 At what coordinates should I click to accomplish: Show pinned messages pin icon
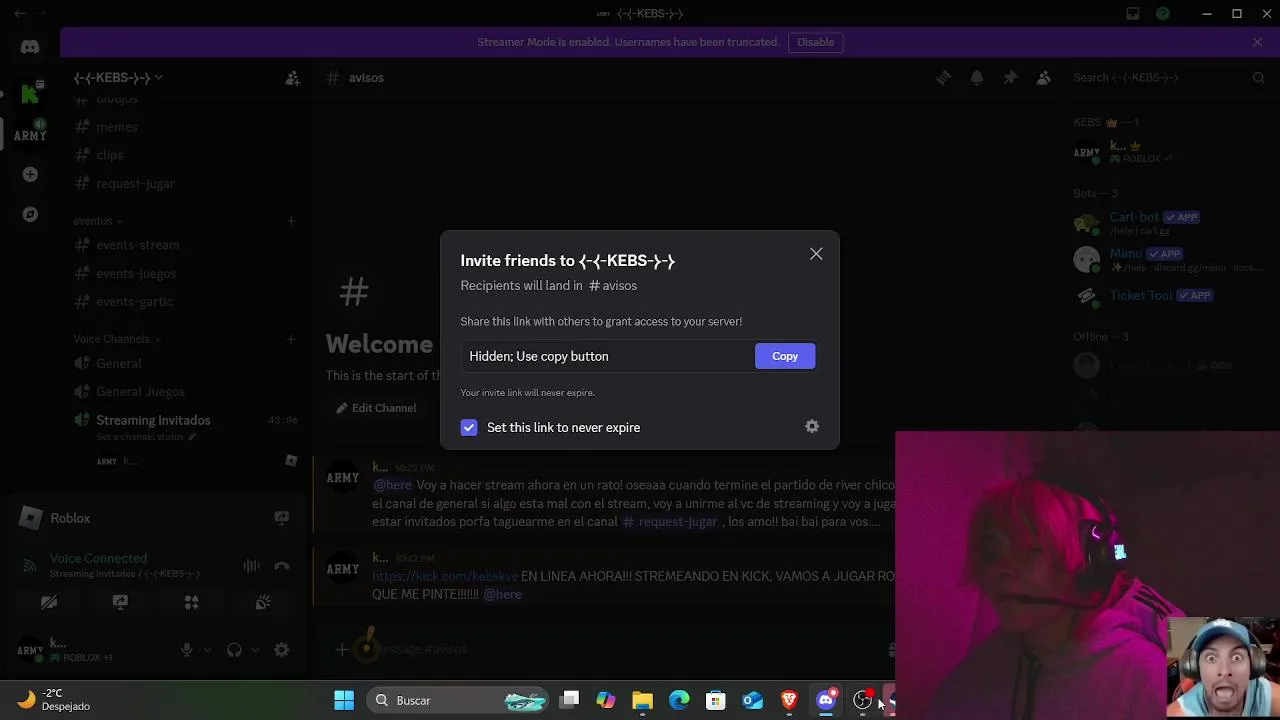click(x=1010, y=77)
